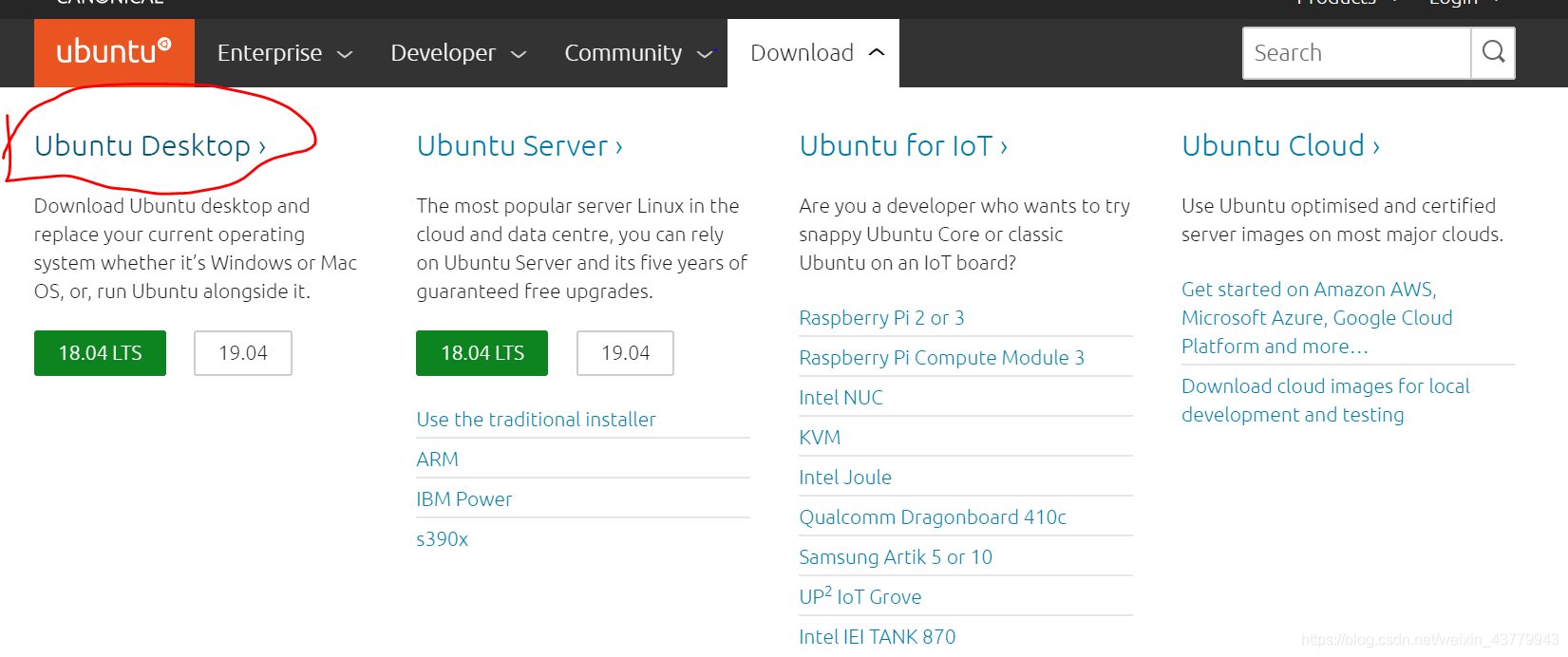Viewport: 1568px width, 657px height.
Task: Open Raspberry Pi 2 or 3 link
Action: coord(881,318)
